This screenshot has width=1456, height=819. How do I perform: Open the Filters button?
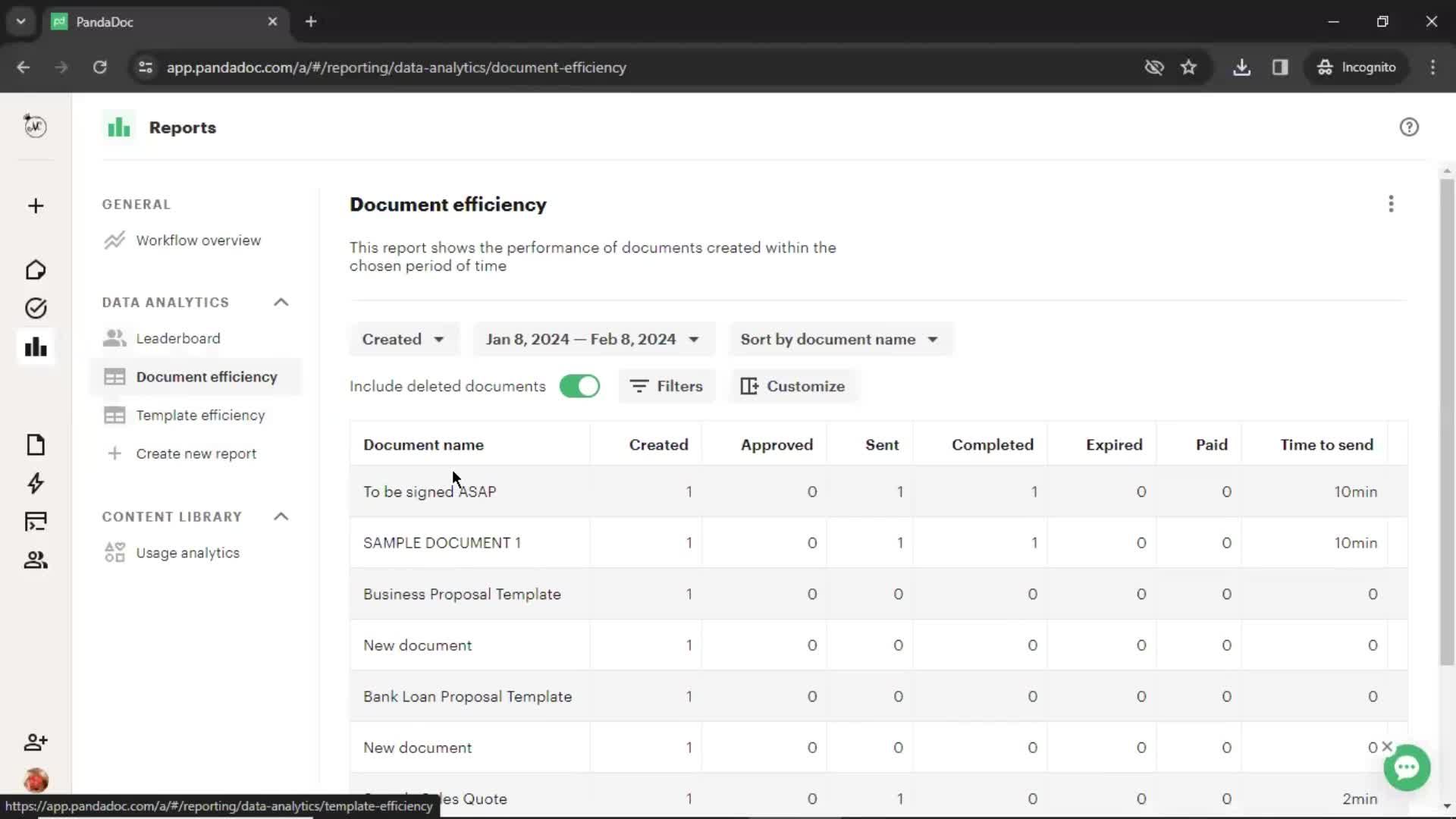coord(667,386)
